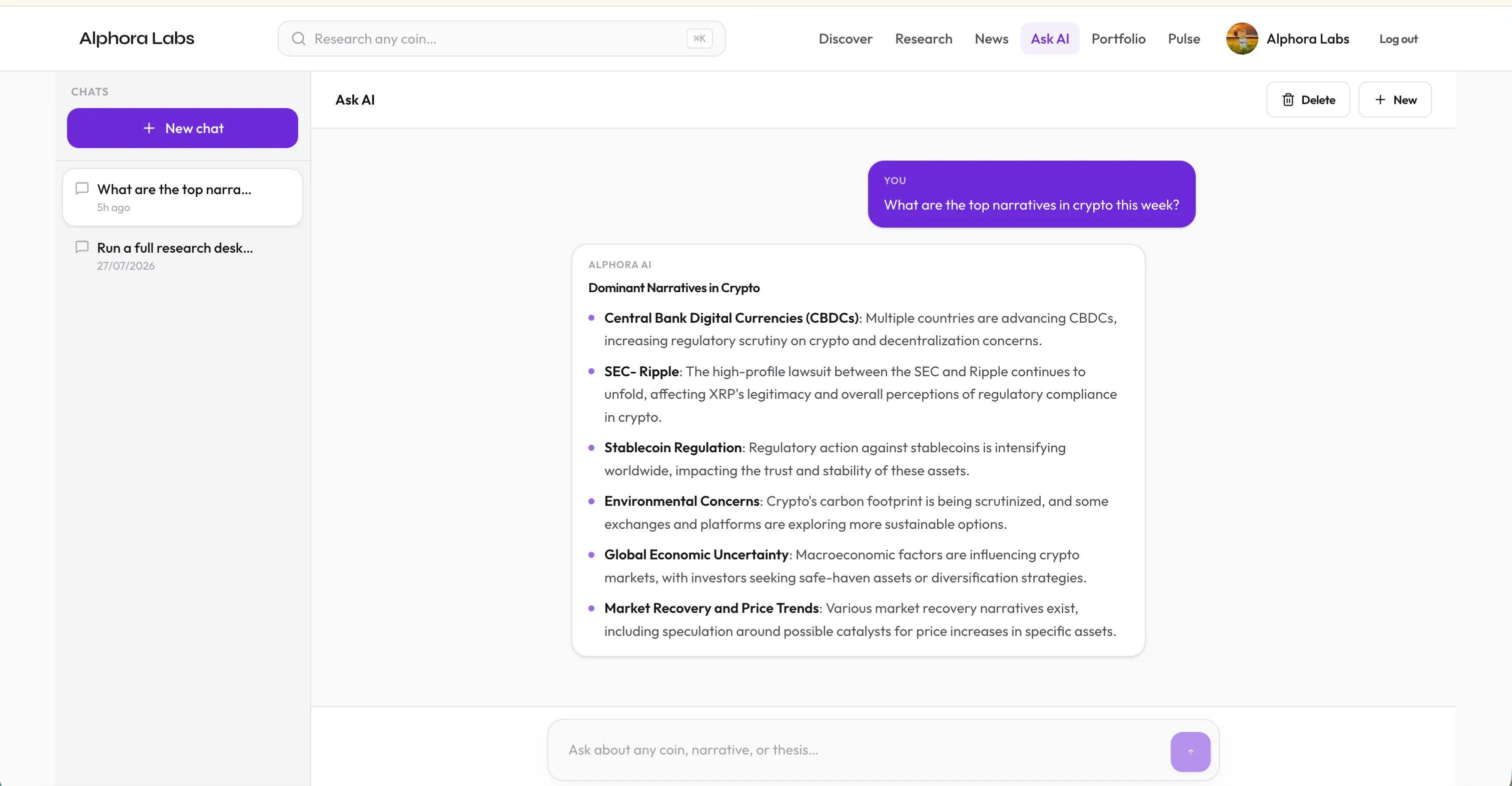
Task: Switch to the Pulse tab
Action: pyautogui.click(x=1184, y=39)
